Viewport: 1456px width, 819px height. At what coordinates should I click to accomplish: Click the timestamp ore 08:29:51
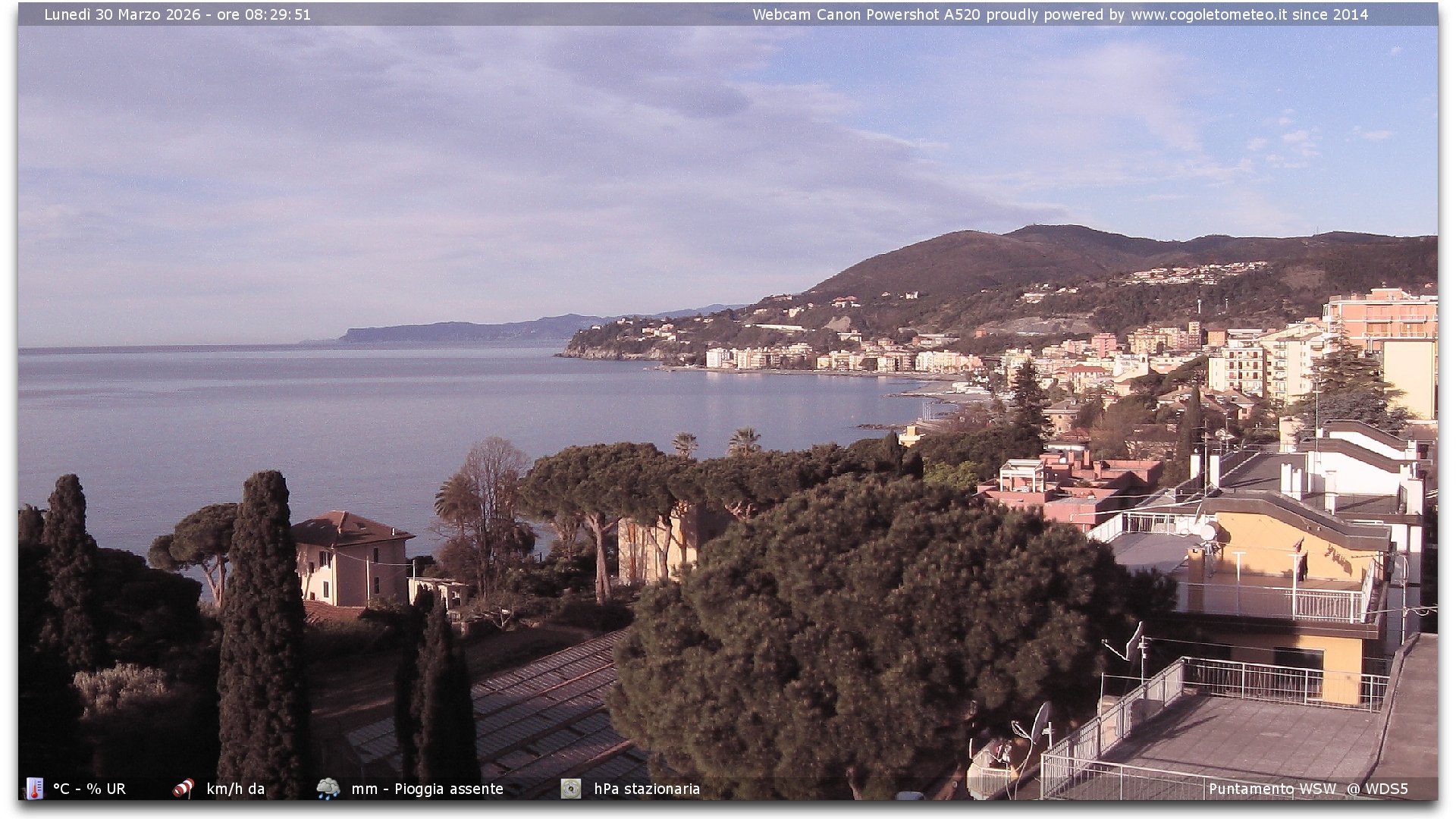pos(264,14)
